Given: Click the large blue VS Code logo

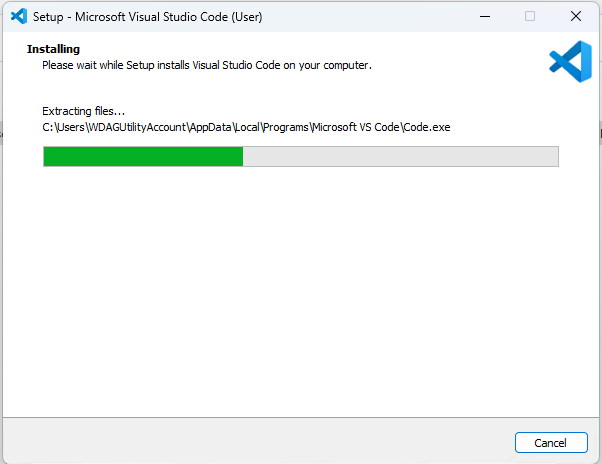Looking at the screenshot, I should (x=570, y=62).
